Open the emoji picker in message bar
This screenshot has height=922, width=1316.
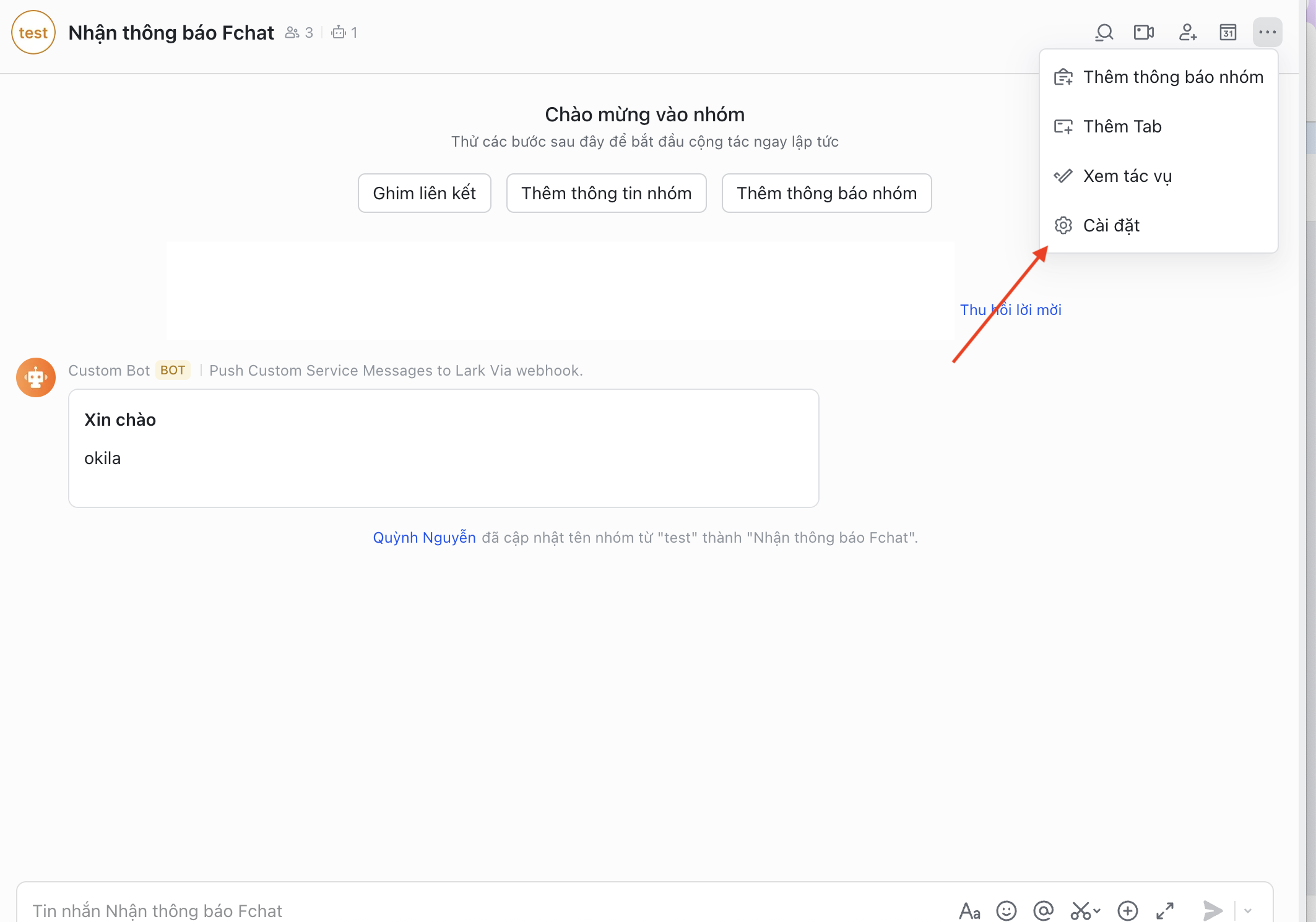[x=1006, y=911]
